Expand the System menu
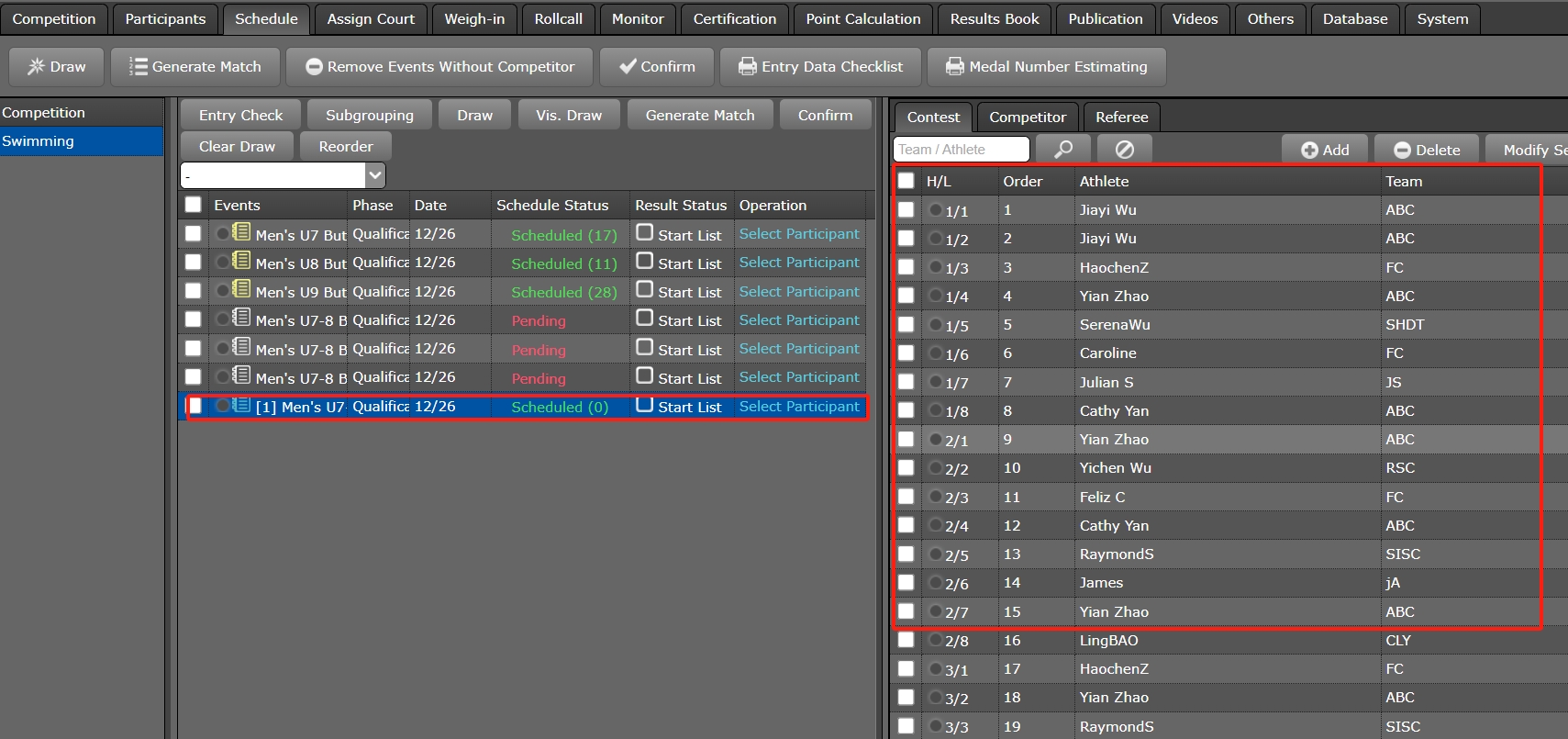Screen dimensions: 1568x739 coord(1441,18)
